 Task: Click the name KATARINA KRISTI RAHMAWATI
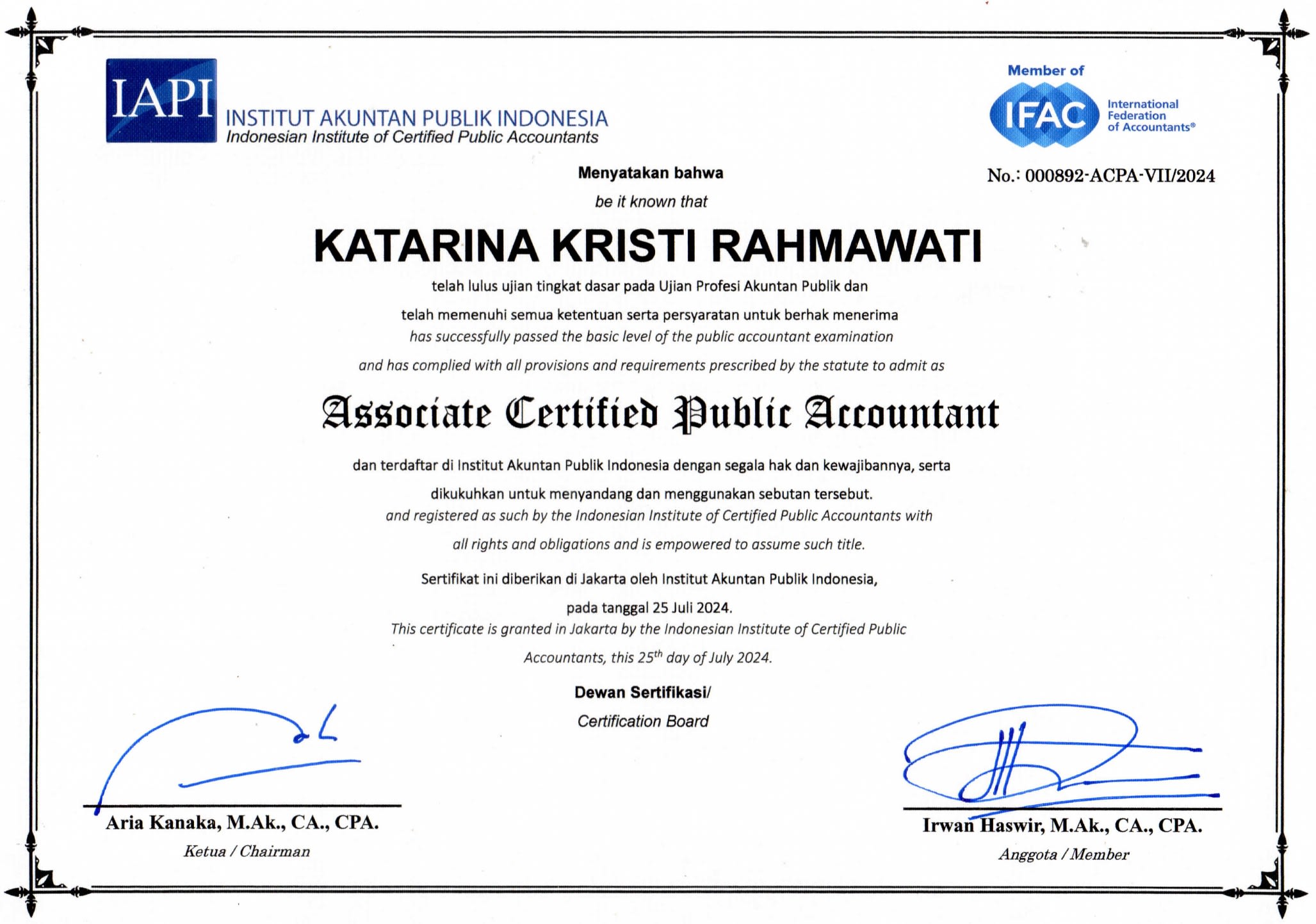click(x=647, y=246)
